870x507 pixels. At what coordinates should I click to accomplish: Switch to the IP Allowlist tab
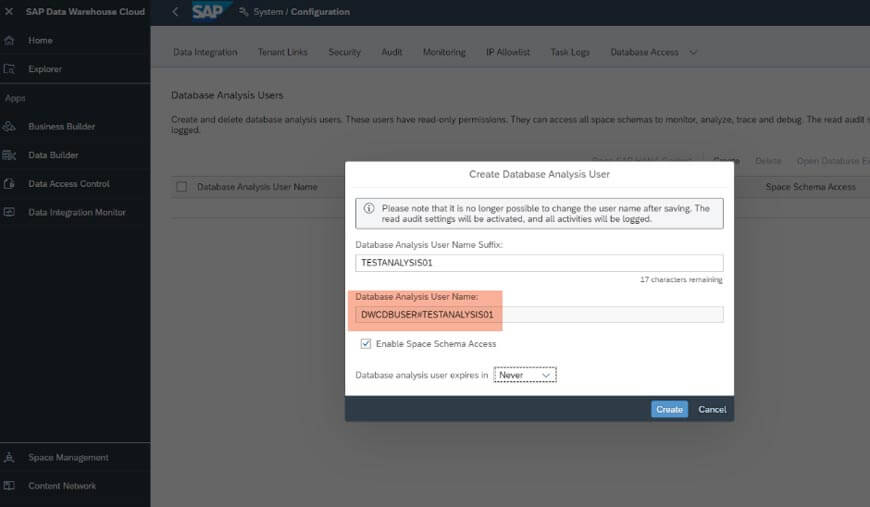[508, 52]
